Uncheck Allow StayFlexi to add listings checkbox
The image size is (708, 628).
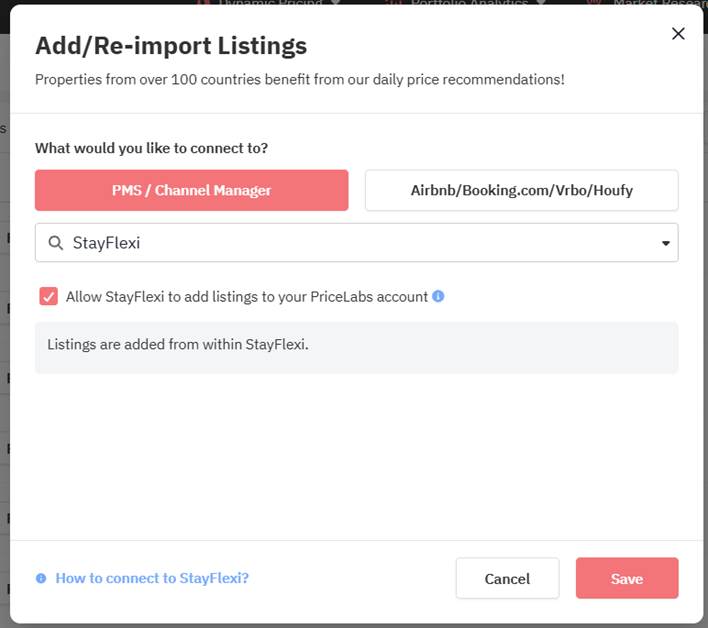pyautogui.click(x=48, y=296)
